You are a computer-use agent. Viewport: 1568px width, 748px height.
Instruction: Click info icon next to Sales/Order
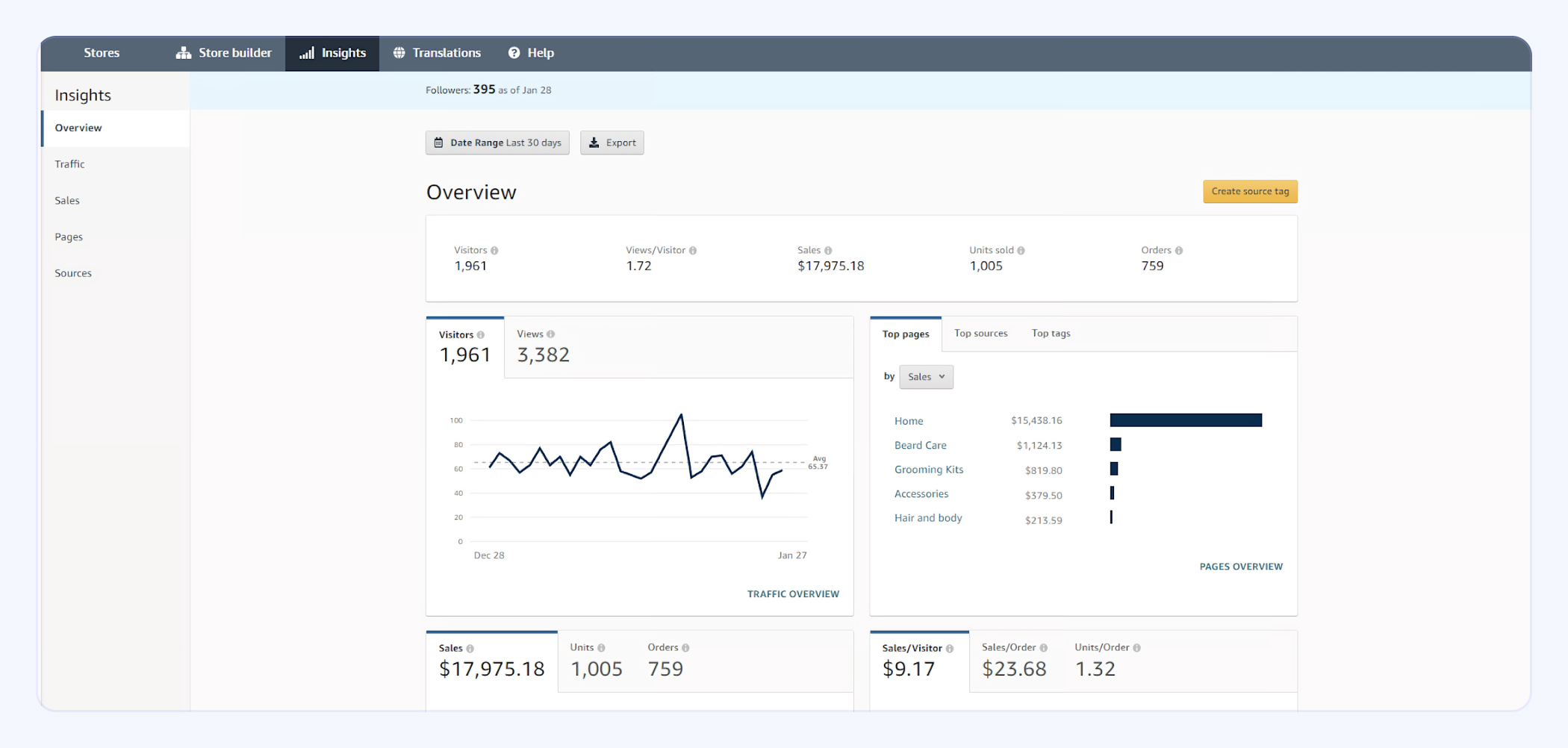click(1044, 648)
